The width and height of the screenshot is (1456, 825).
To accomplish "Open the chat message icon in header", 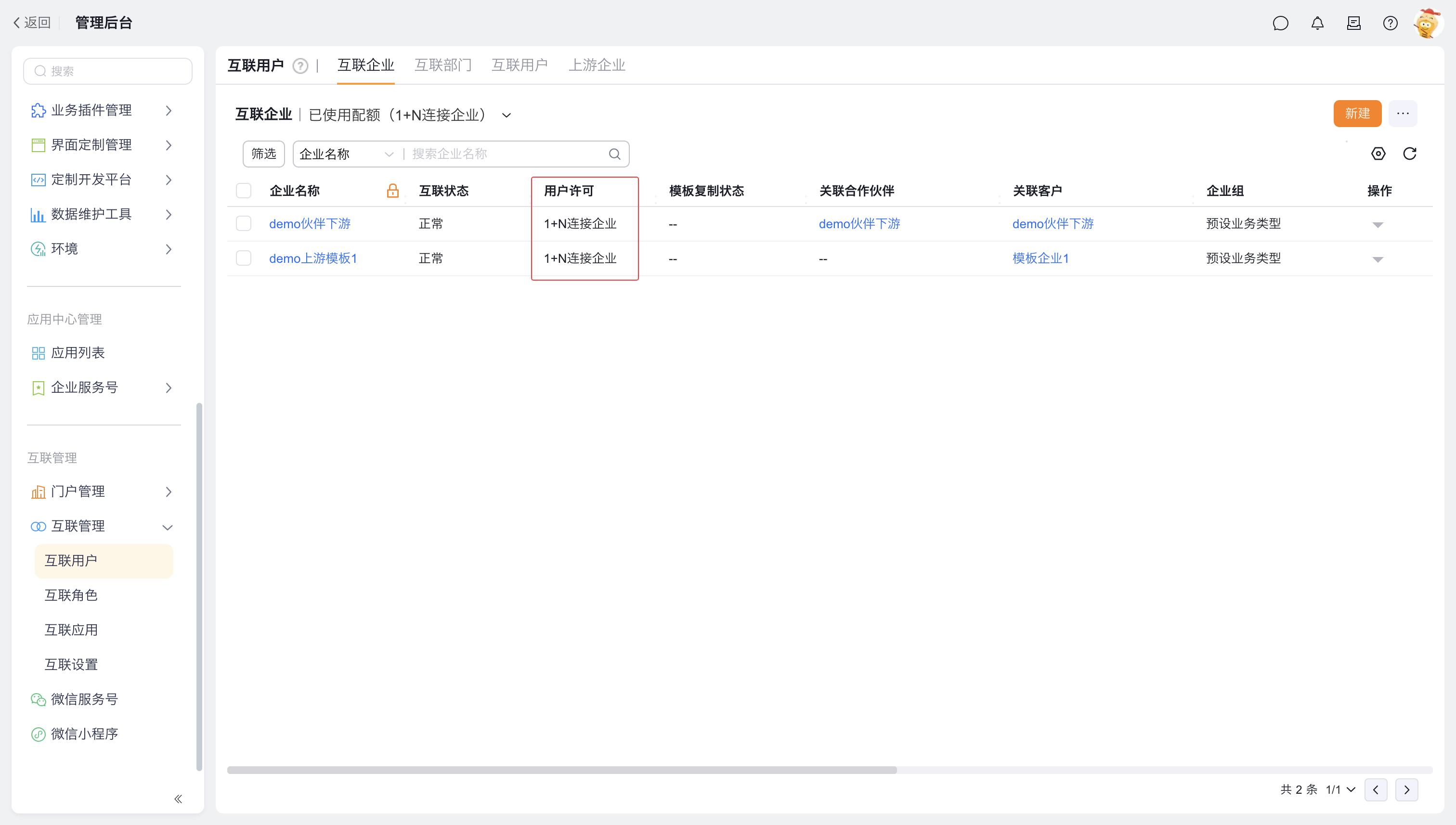I will pyautogui.click(x=1280, y=23).
